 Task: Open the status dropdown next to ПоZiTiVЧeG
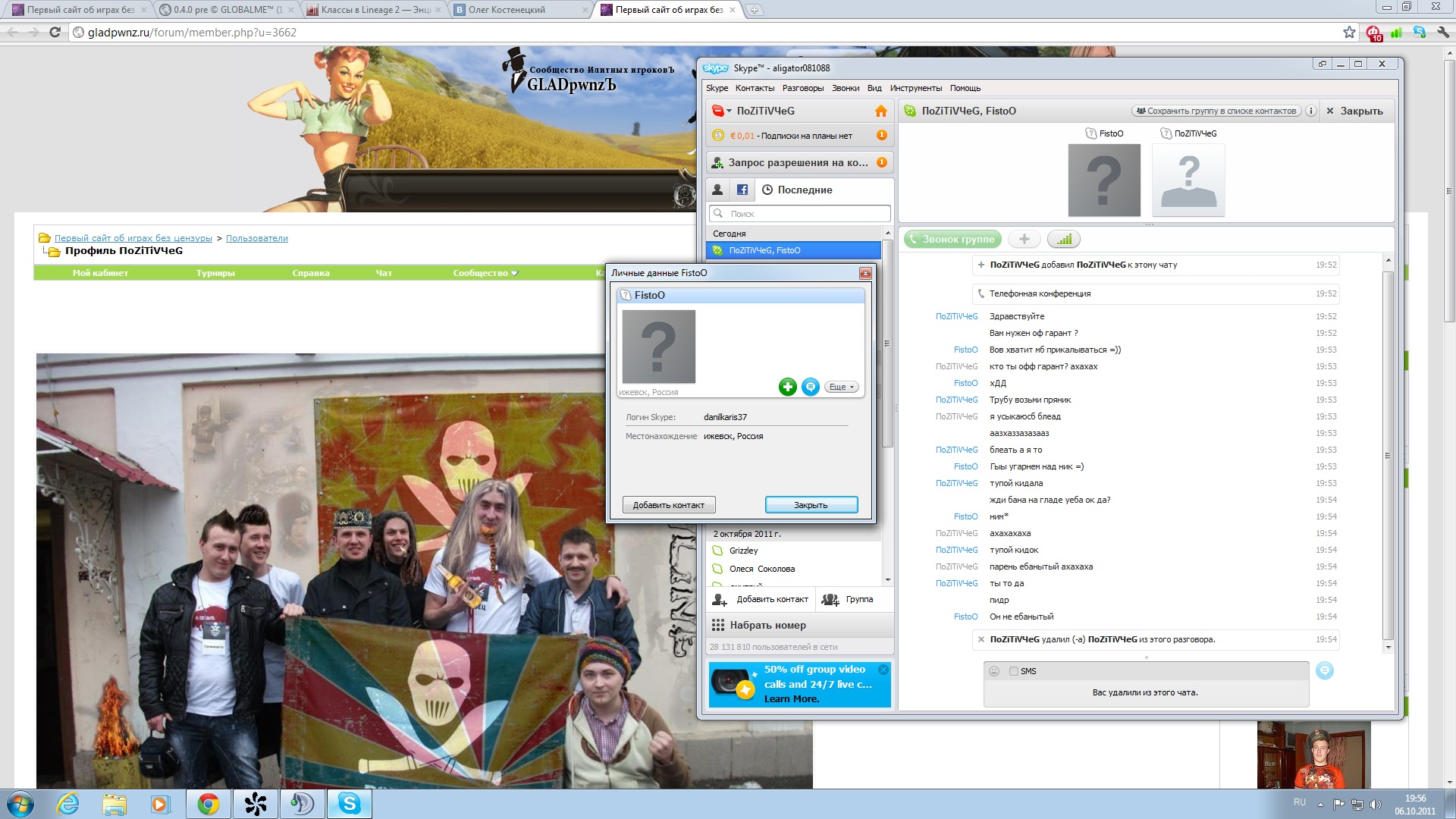click(729, 111)
